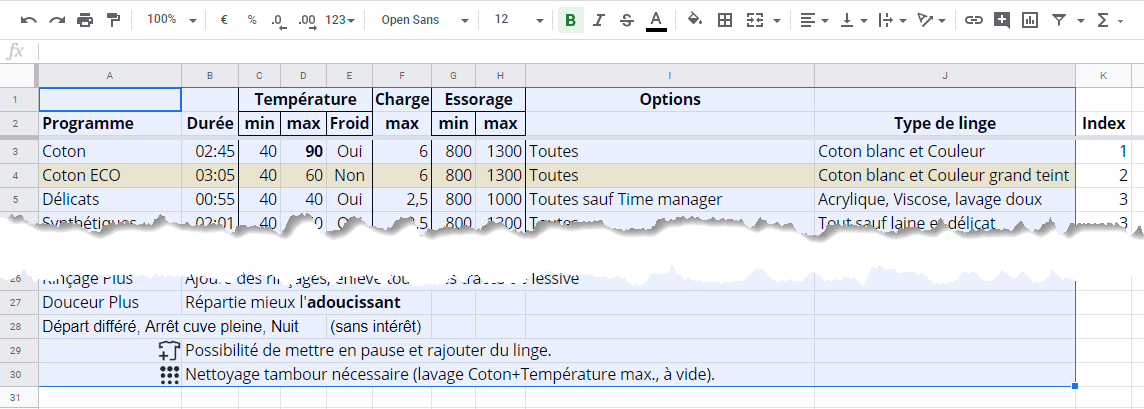Screen dimensions: 1144x409
Task: Open the Functions sigma menu
Action: [x=1110, y=20]
